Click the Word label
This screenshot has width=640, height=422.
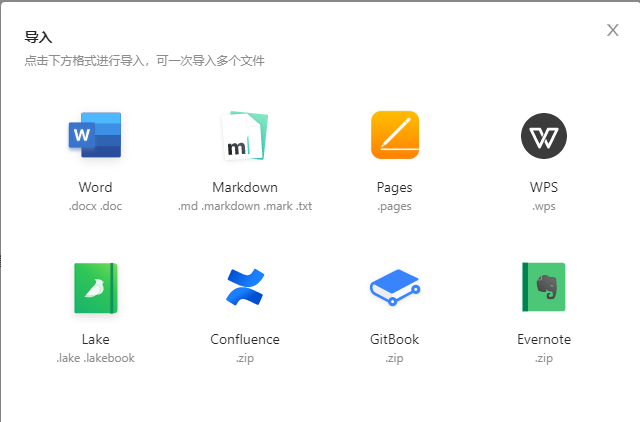pos(95,187)
